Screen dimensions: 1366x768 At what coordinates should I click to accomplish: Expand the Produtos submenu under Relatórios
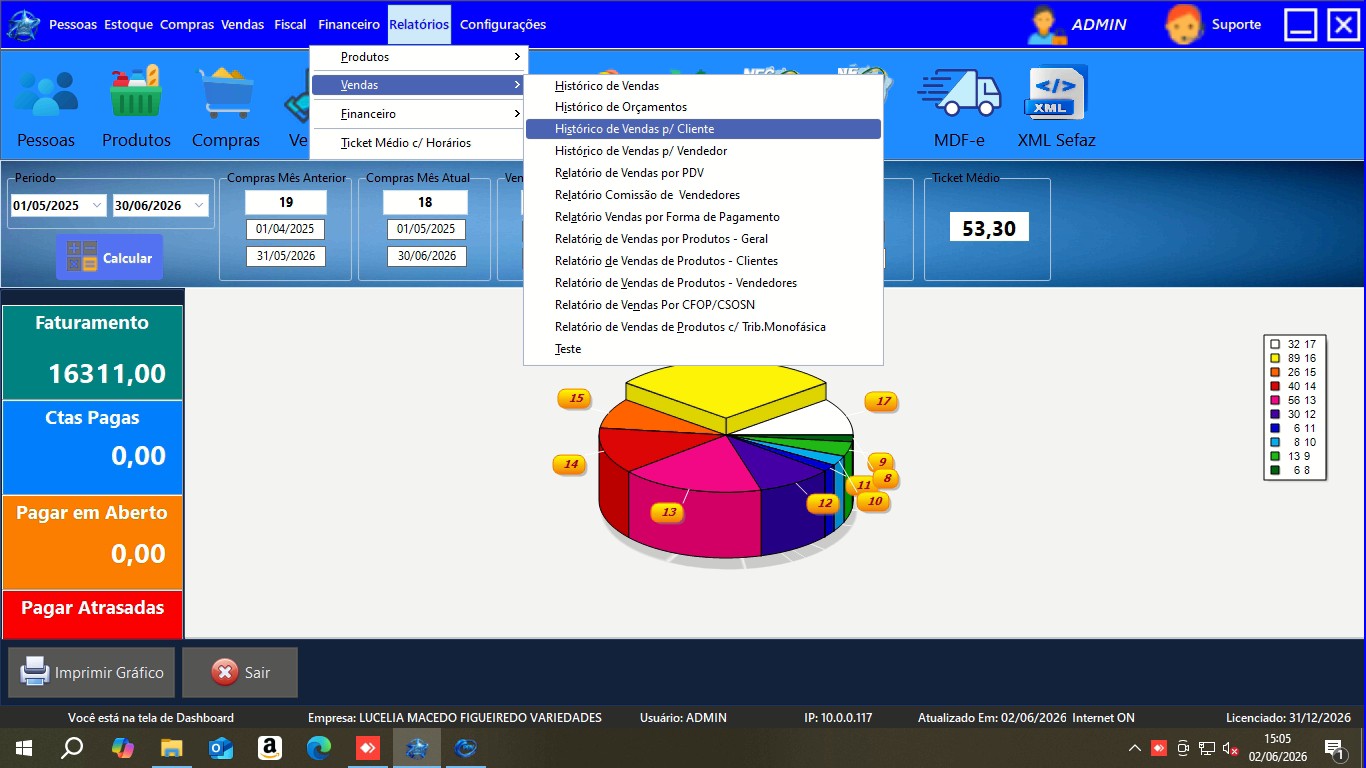[x=418, y=57]
